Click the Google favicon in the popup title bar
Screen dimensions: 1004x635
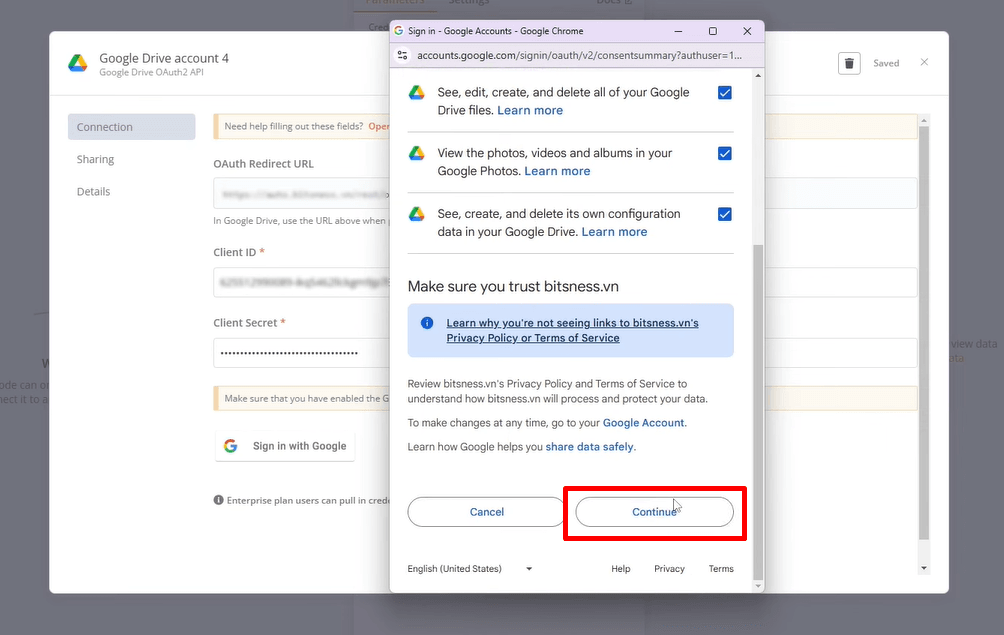(398, 31)
